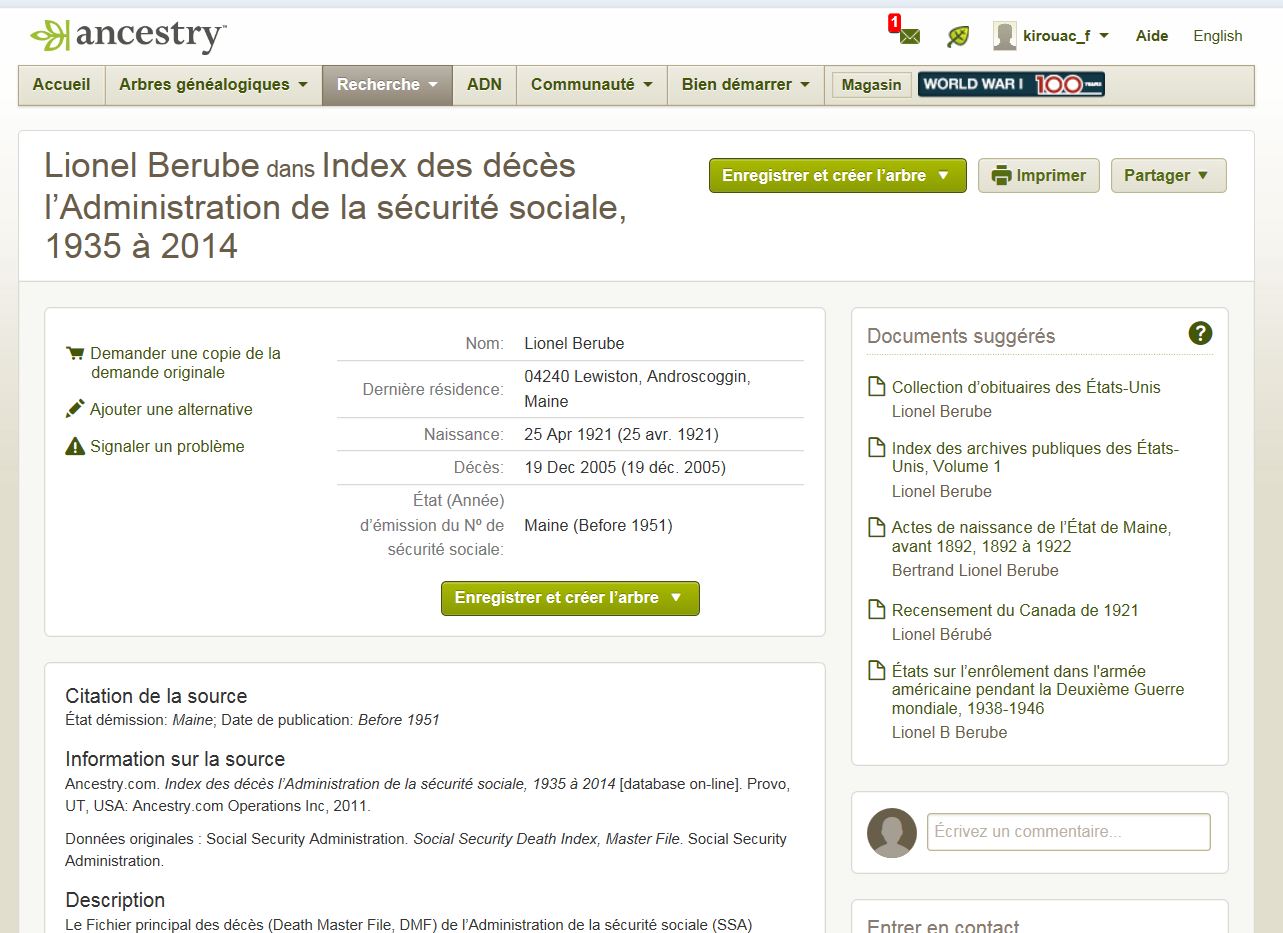
Task: Click the kirouac_f profile avatar
Action: tap(1004, 36)
